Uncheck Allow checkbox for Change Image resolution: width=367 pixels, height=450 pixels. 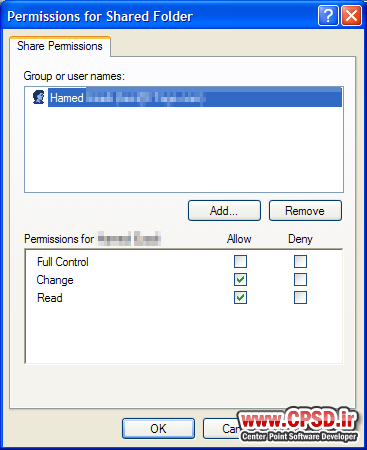pos(240,280)
